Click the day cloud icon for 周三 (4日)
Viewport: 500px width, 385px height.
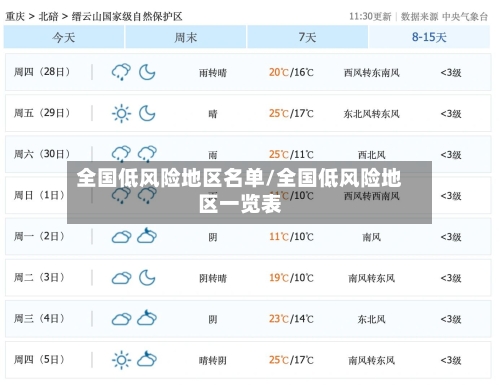[121, 319]
